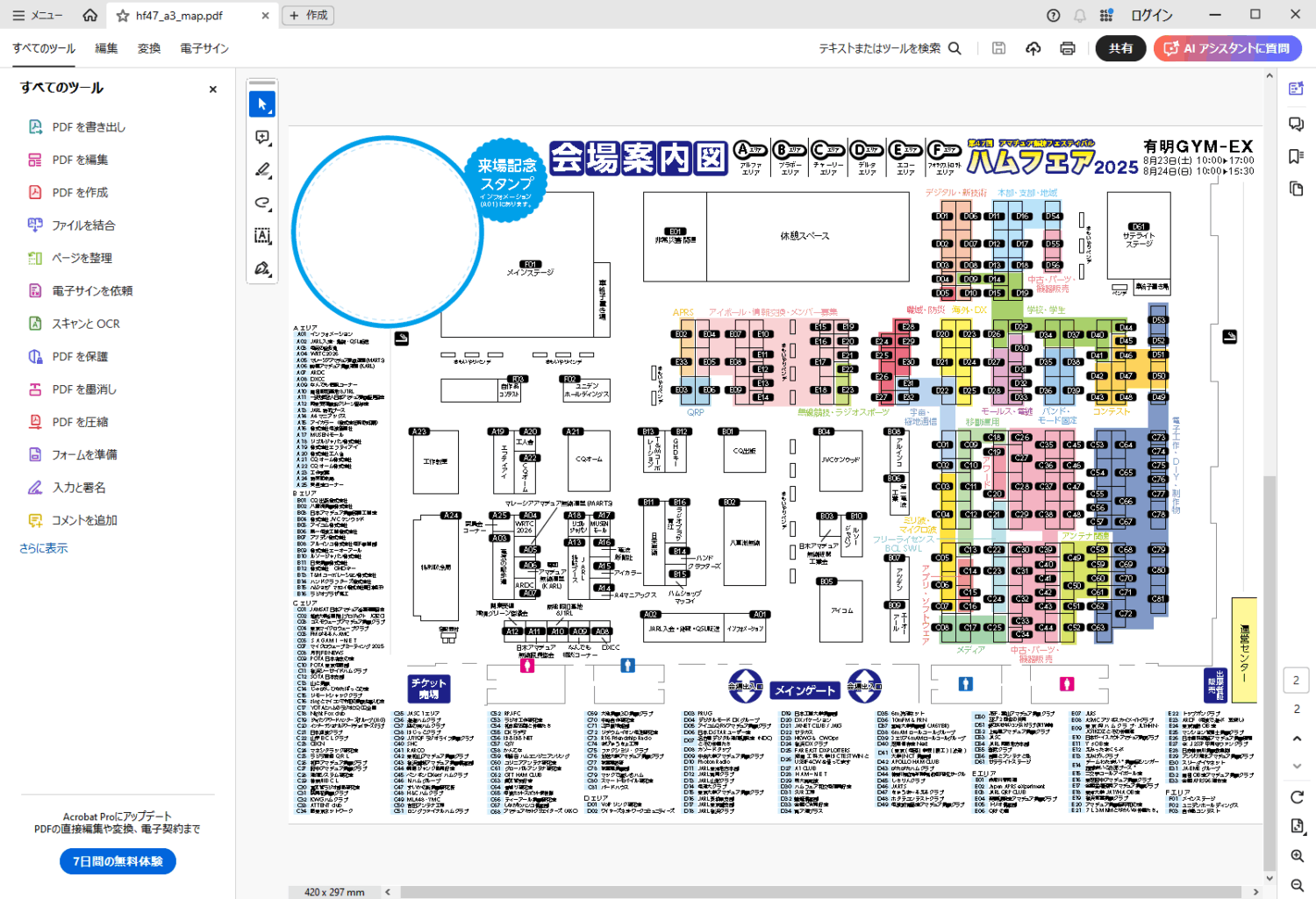Click the テキストまたはツールを検索 search field

click(x=890, y=48)
